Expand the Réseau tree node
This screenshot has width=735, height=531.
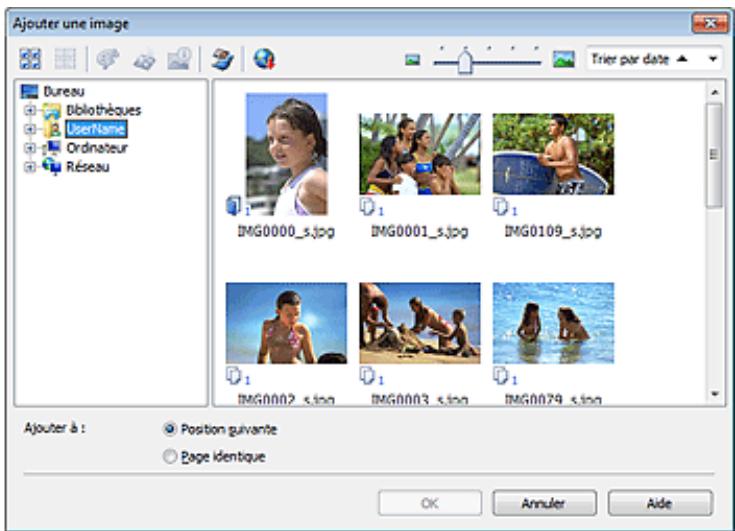click(30, 166)
